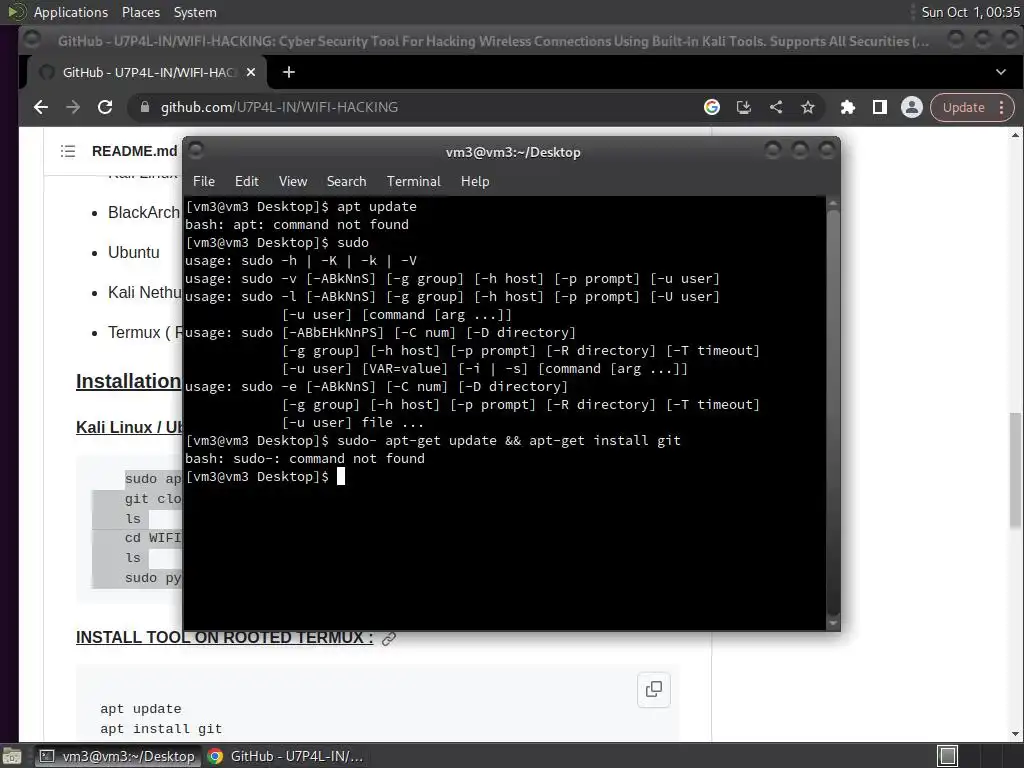Click the Ubuntu list item text
This screenshot has width=1024, height=768.
click(x=133, y=253)
